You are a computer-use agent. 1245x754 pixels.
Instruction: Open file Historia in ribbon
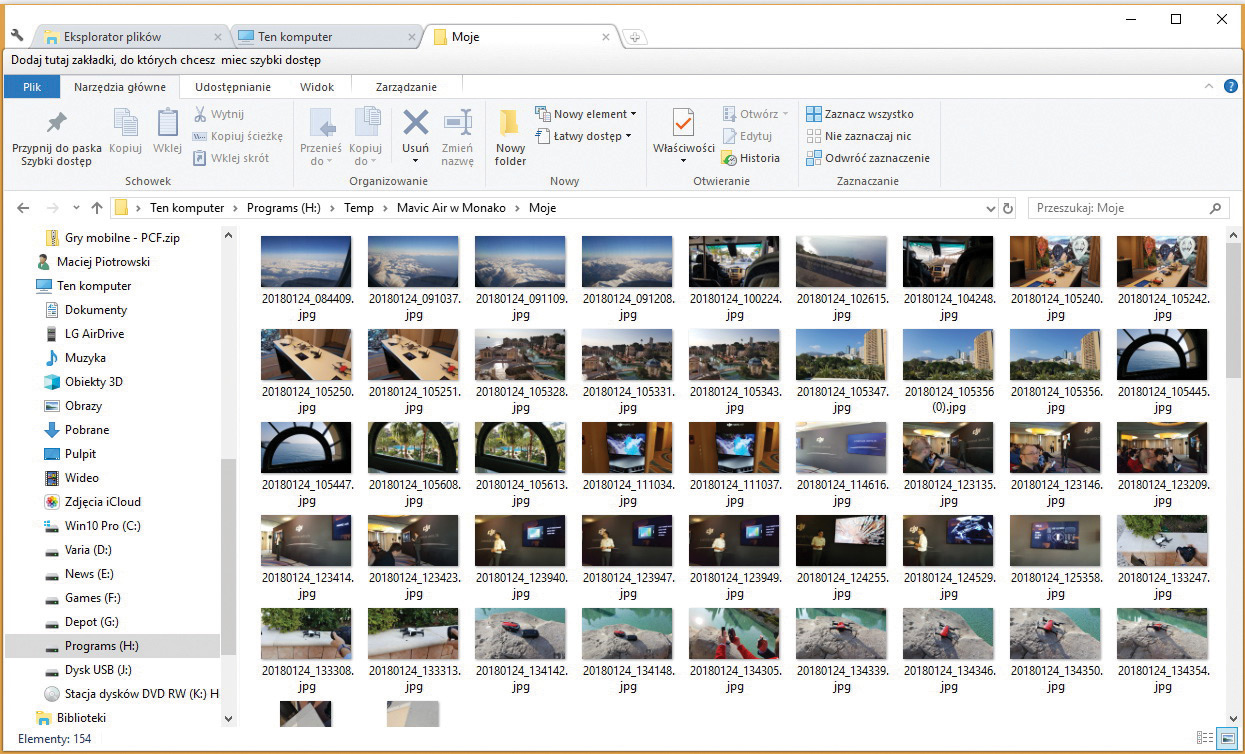[x=751, y=158]
